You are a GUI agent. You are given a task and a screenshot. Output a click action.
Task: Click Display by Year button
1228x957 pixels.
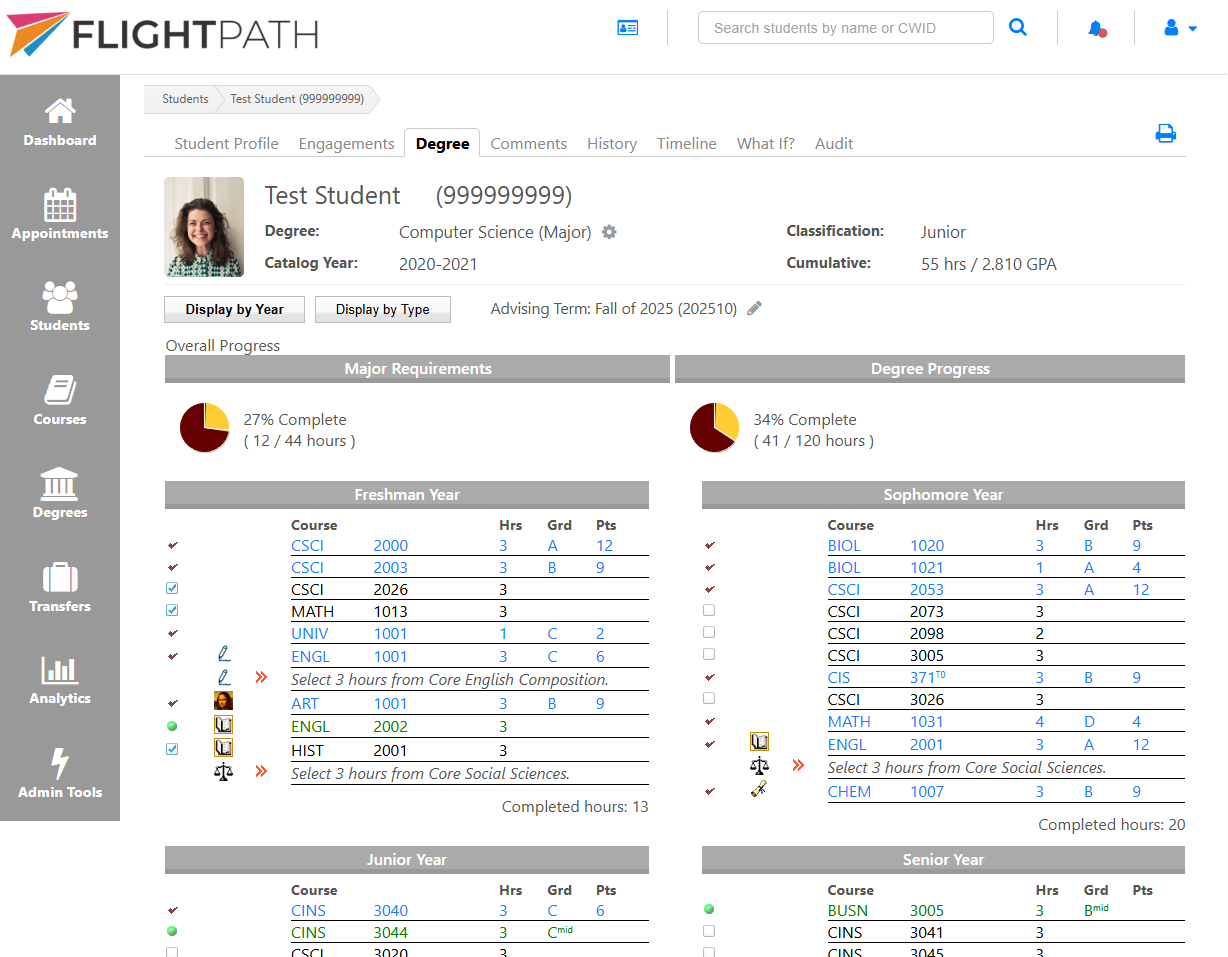[234, 309]
